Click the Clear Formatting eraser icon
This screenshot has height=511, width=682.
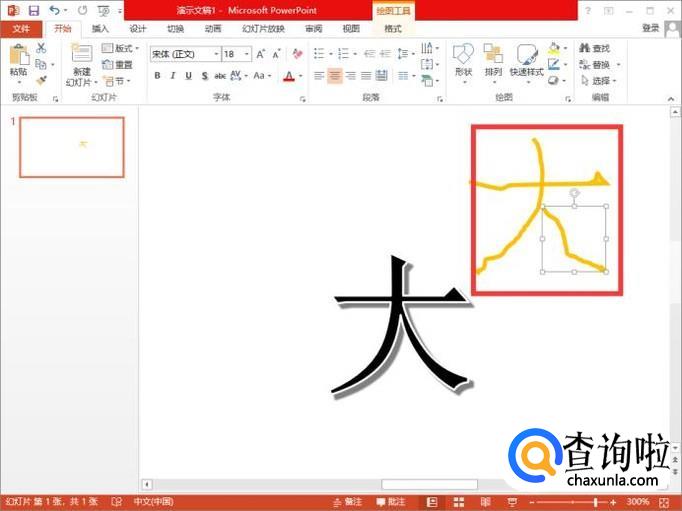click(298, 54)
